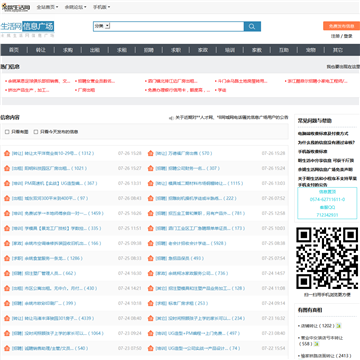Open sidebar listing 店铺转让 (1202)
The image size is (360, 360).
pos(317,326)
